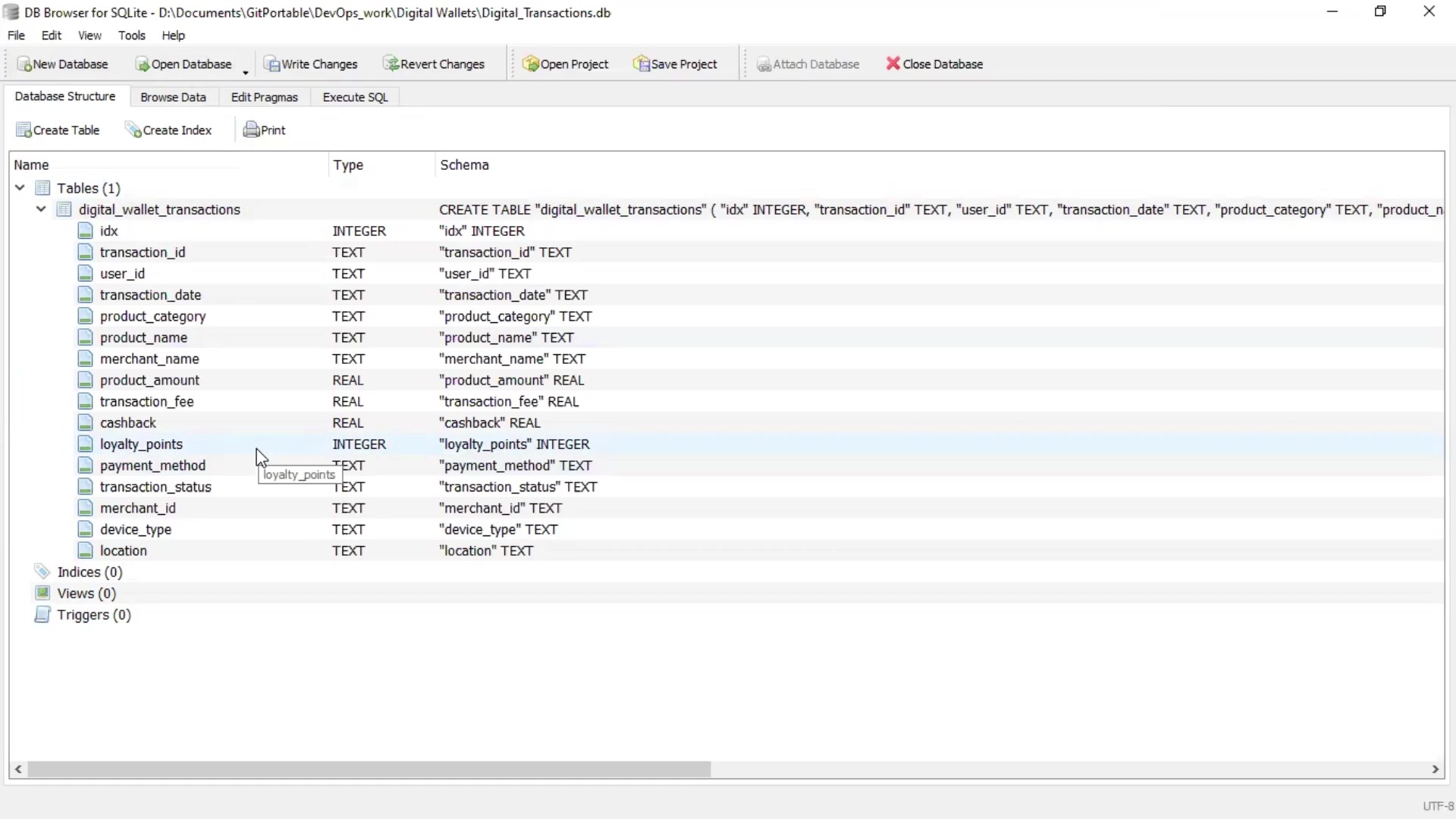Click the Views icon in the tree
1456x819 pixels.
(x=42, y=593)
